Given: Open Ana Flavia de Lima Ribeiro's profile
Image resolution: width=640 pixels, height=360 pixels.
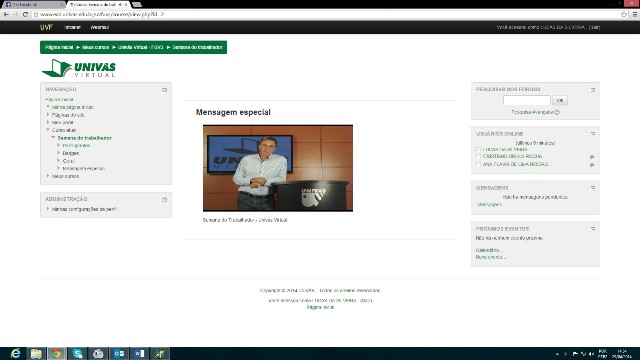Looking at the screenshot, I should (x=516, y=164).
